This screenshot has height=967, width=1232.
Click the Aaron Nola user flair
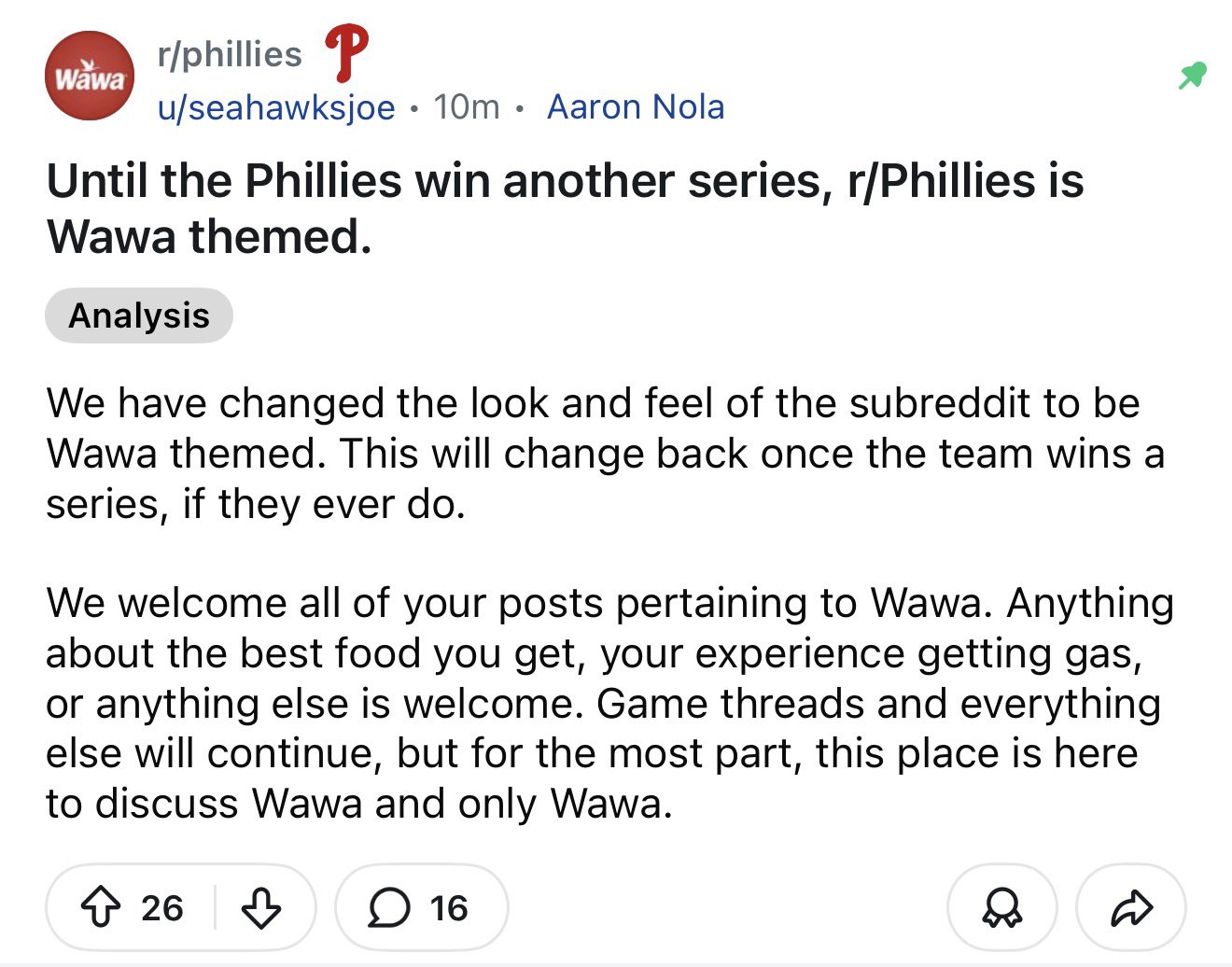[636, 107]
